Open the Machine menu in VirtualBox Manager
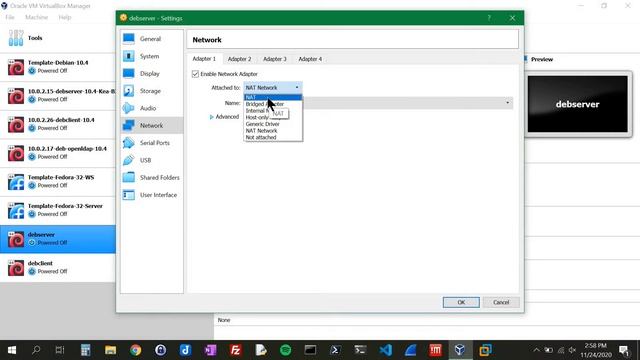The height and width of the screenshot is (360, 640). pyautogui.click(x=36, y=17)
